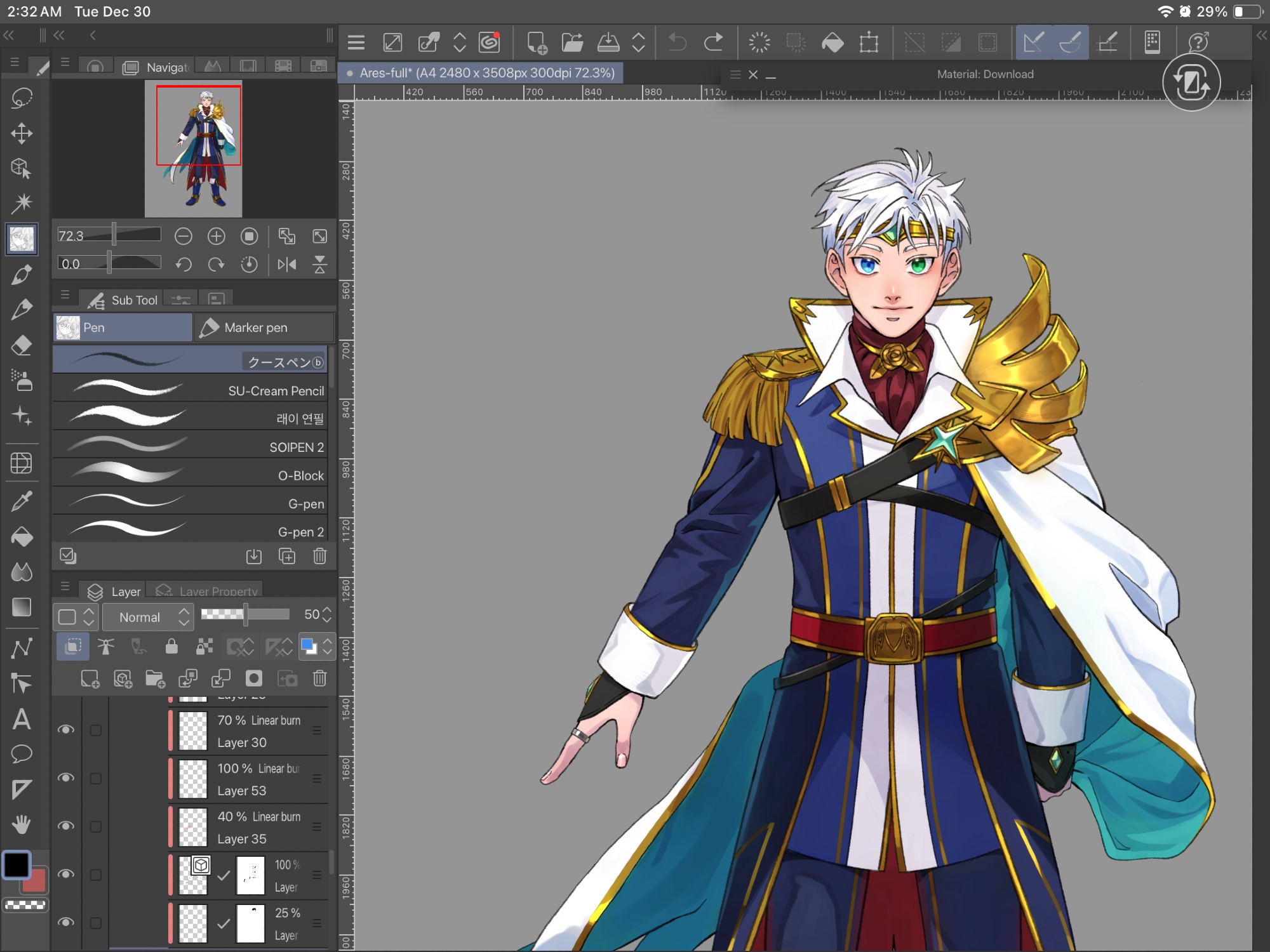Screen dimensions: 1270x952
Task: Open the Normal blending mode dropdown
Action: [147, 617]
